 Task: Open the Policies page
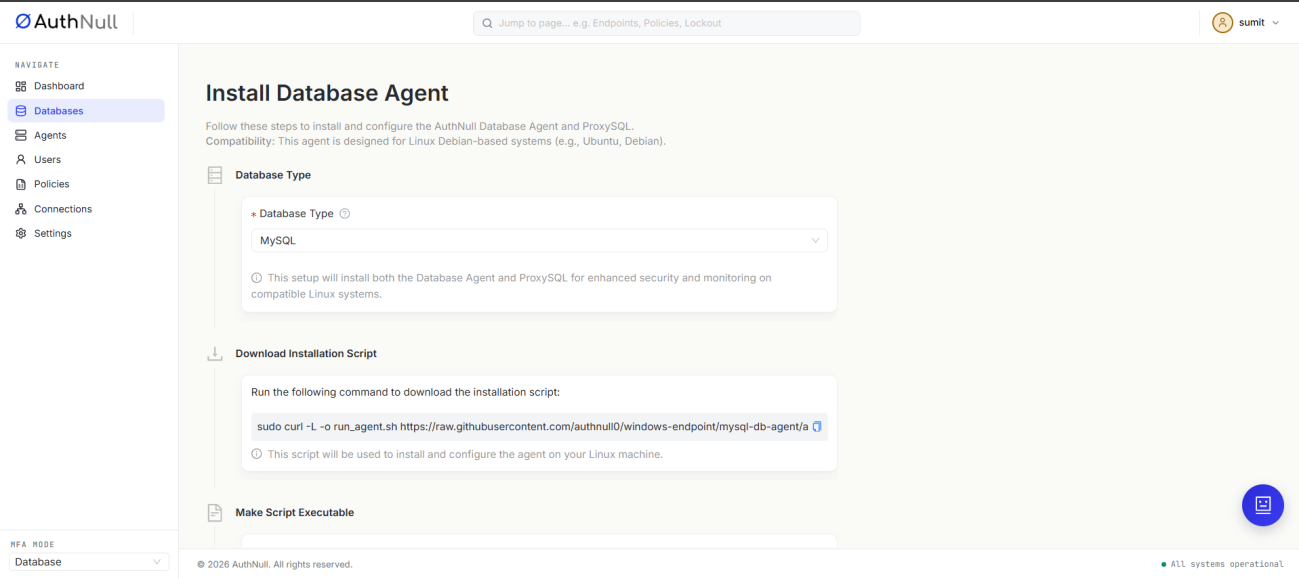coord(86,184)
